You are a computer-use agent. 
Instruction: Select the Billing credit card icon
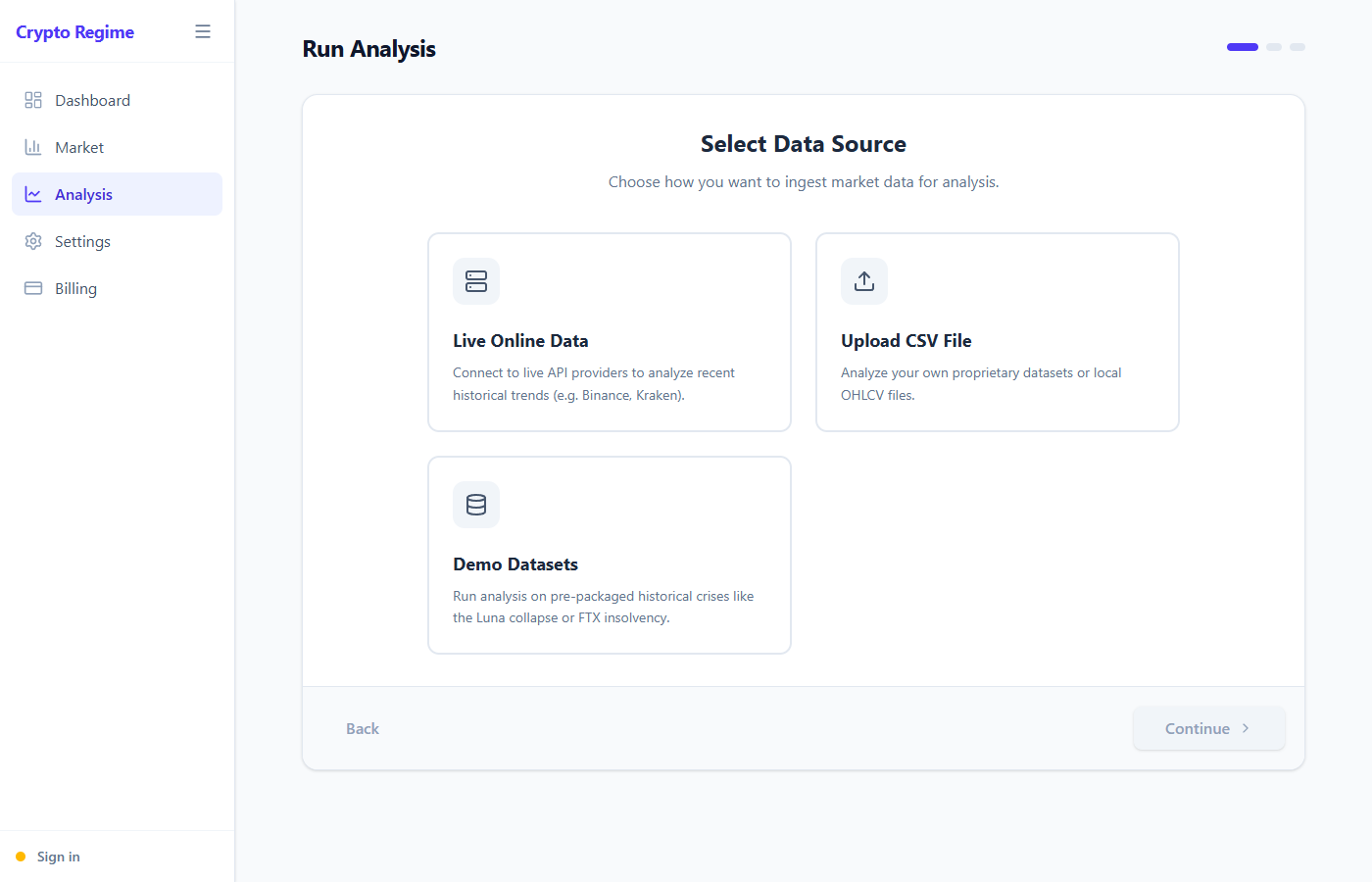[32, 287]
